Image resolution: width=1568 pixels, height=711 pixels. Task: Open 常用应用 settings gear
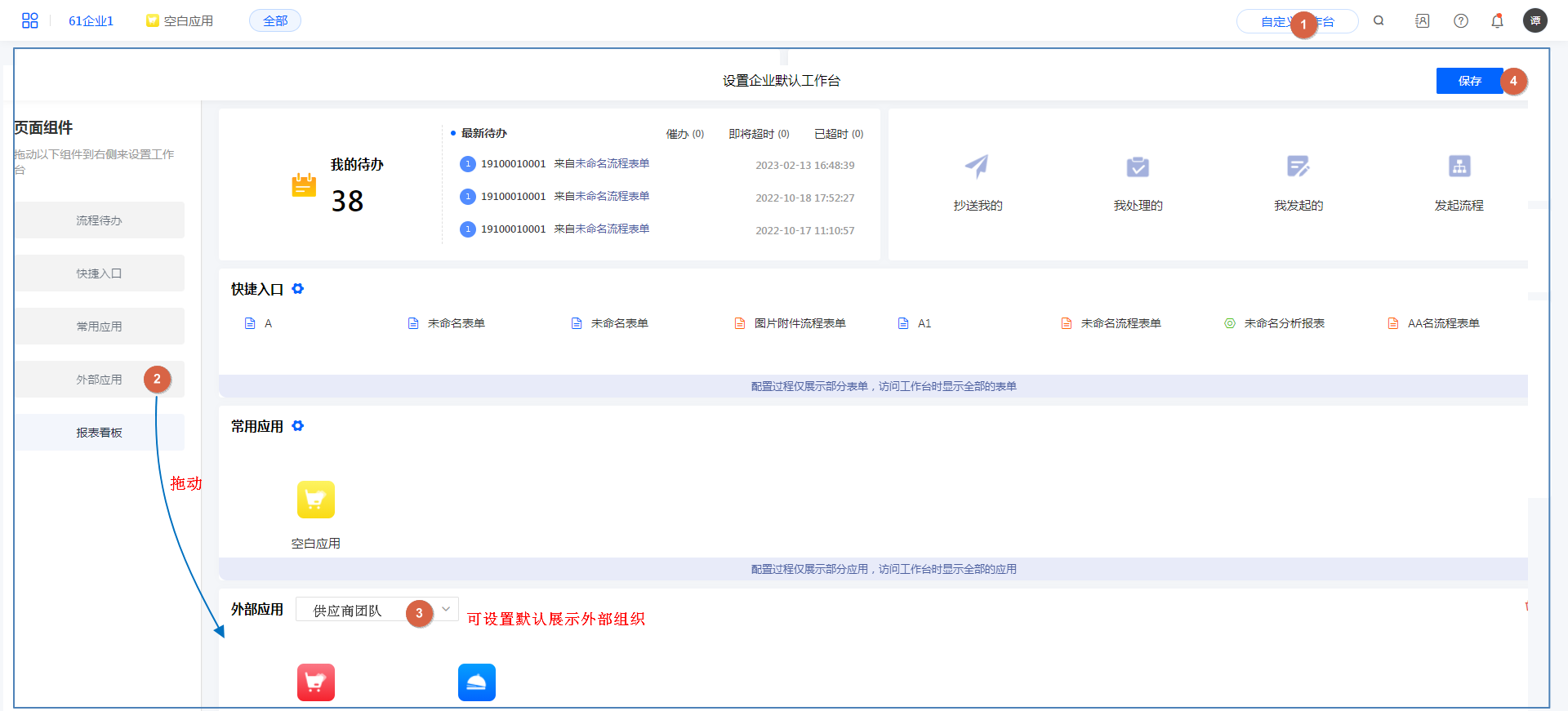click(x=298, y=426)
